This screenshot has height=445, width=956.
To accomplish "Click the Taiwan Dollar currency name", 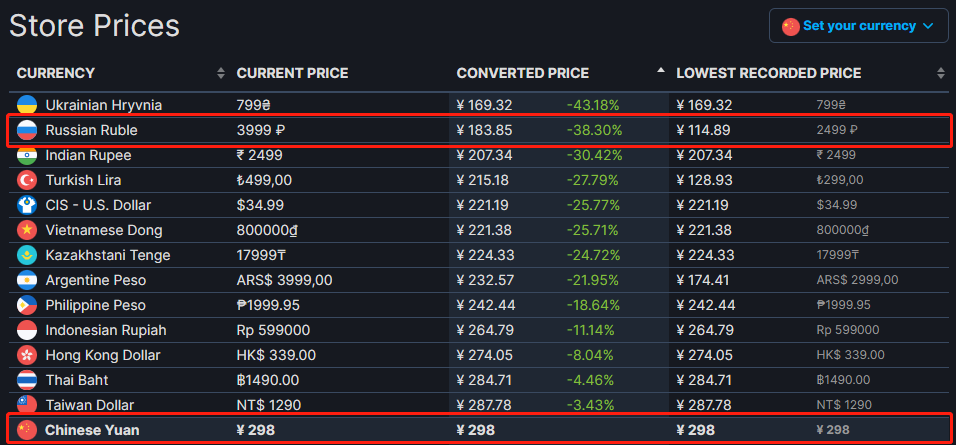I will tap(90, 405).
